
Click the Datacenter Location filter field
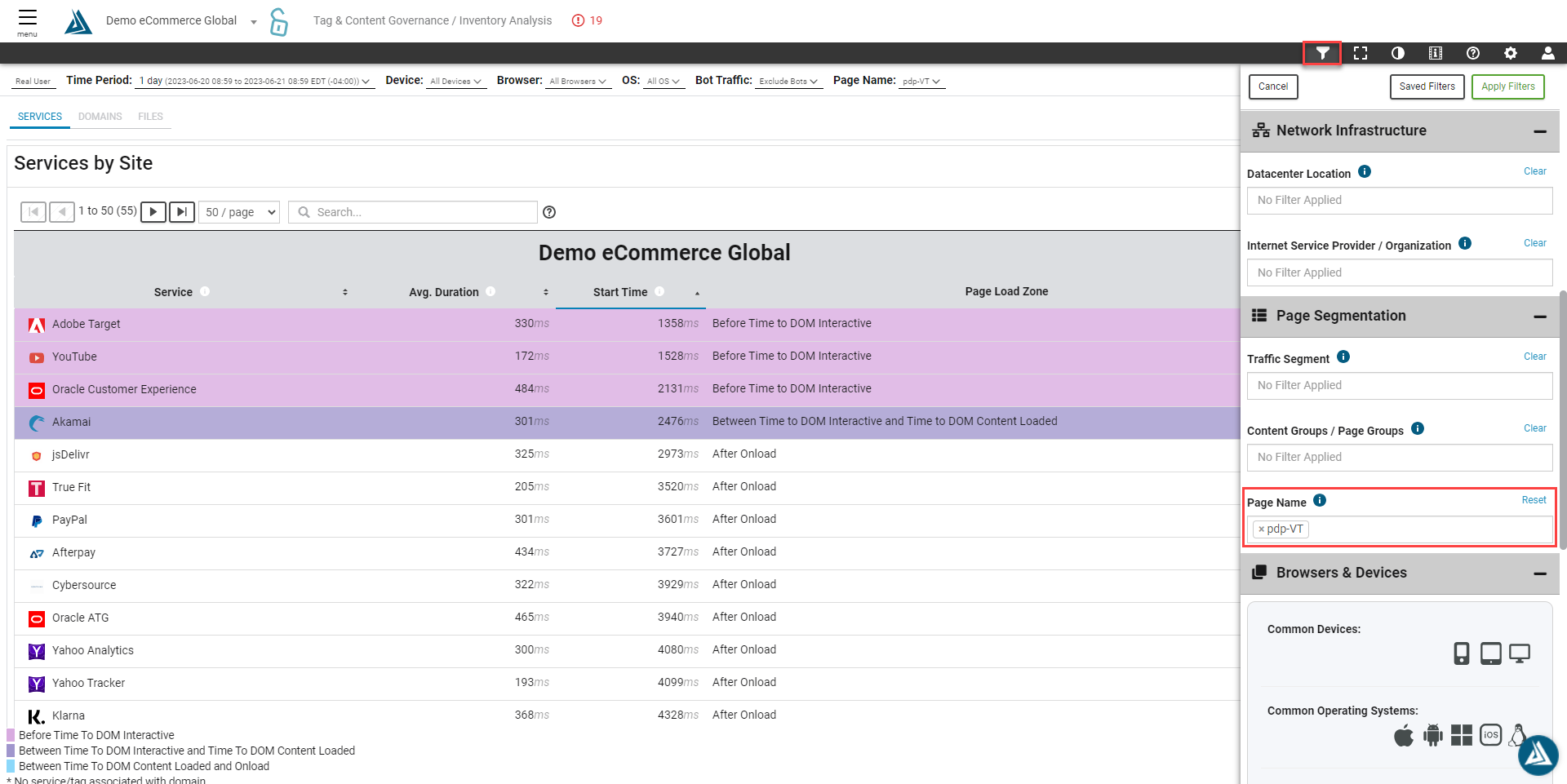click(x=1400, y=201)
